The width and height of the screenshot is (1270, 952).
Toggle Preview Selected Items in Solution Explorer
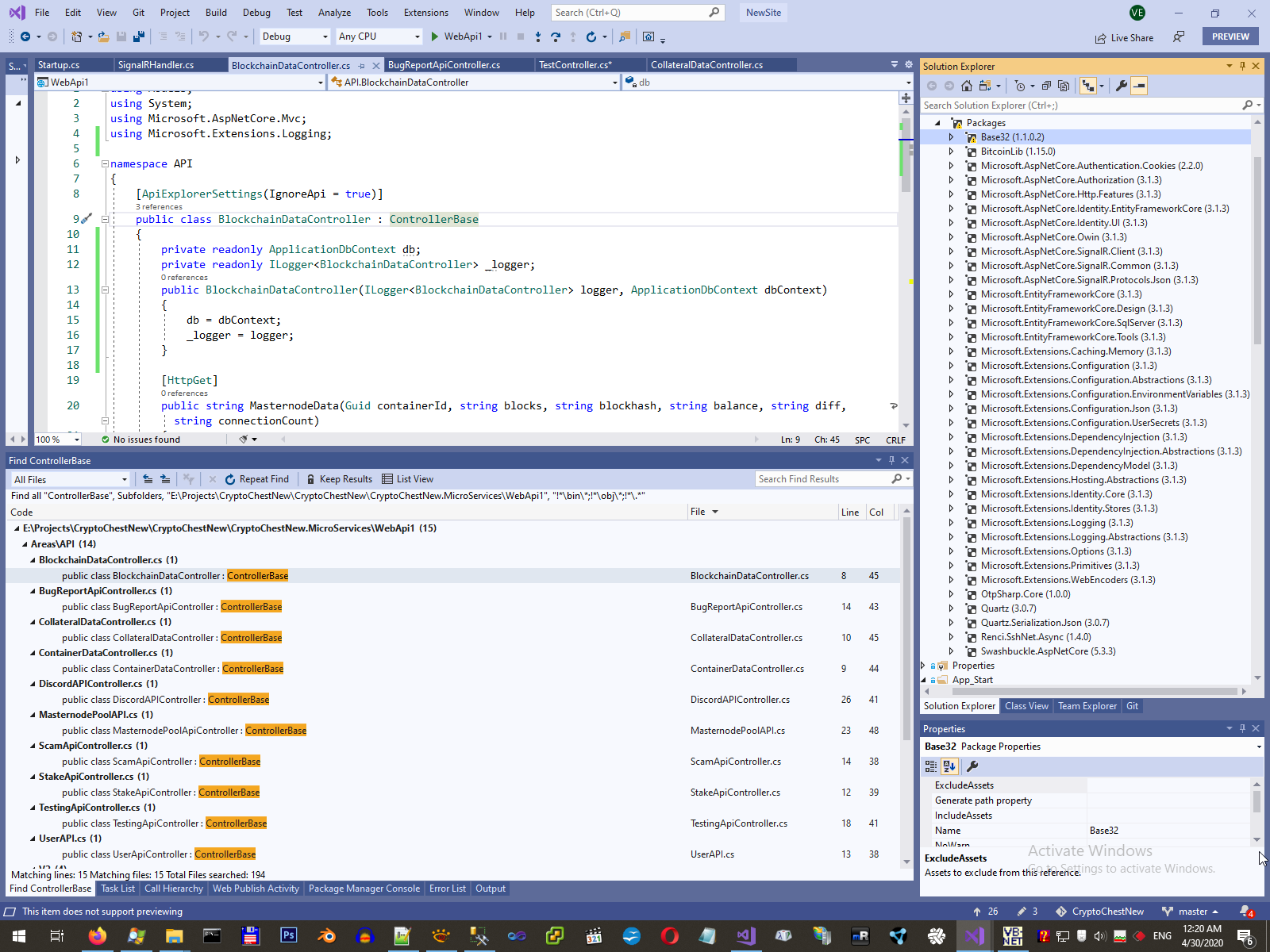(x=1139, y=86)
